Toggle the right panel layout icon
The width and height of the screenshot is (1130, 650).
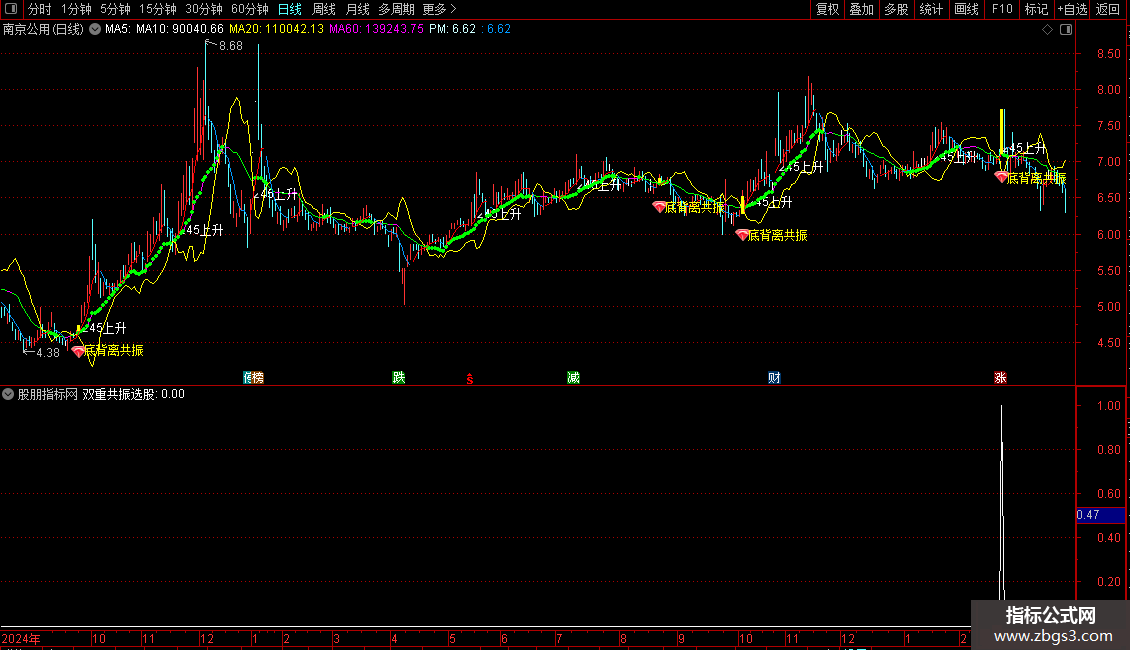pyautogui.click(x=1066, y=30)
